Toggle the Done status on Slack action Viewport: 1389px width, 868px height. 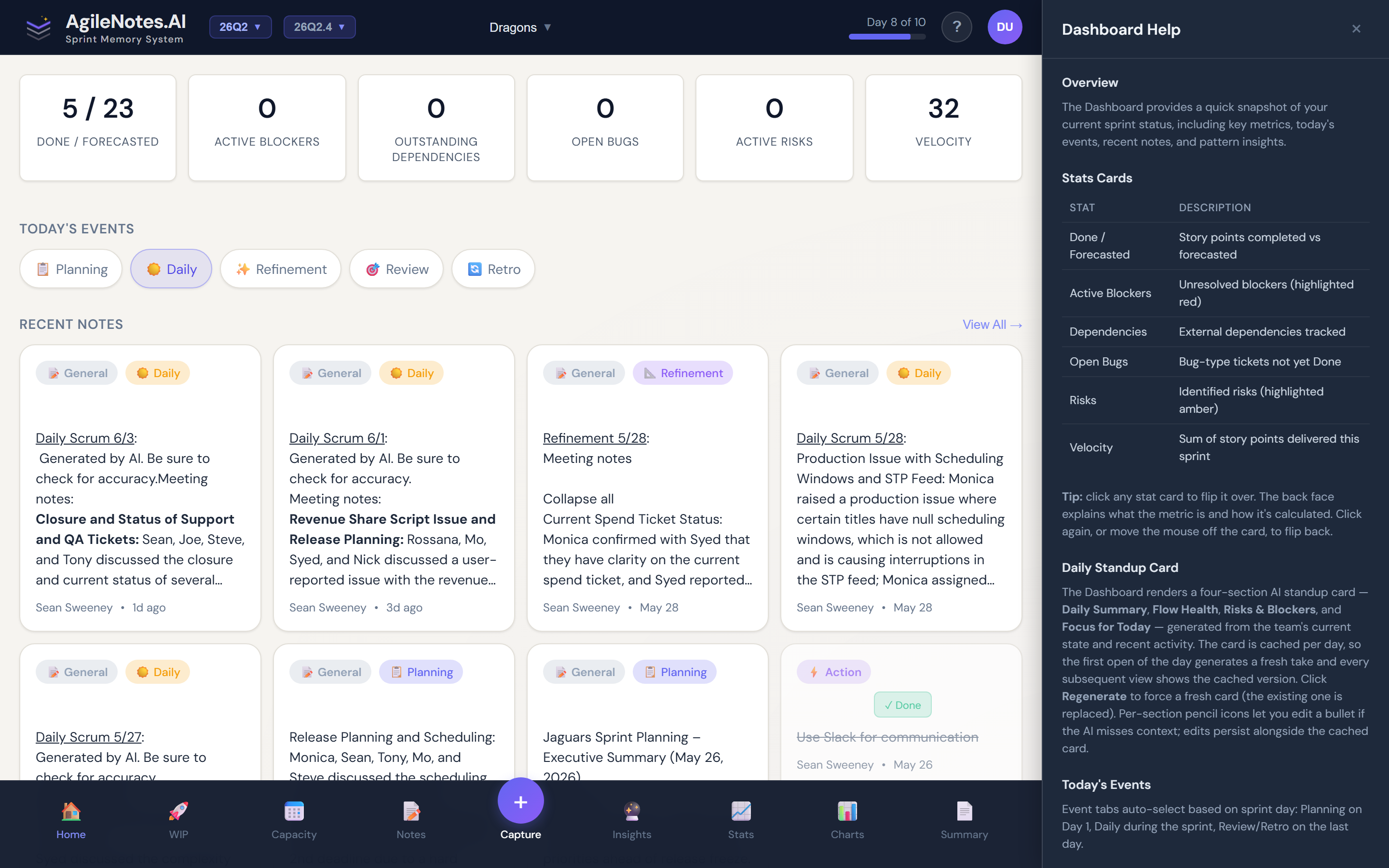[x=902, y=705]
